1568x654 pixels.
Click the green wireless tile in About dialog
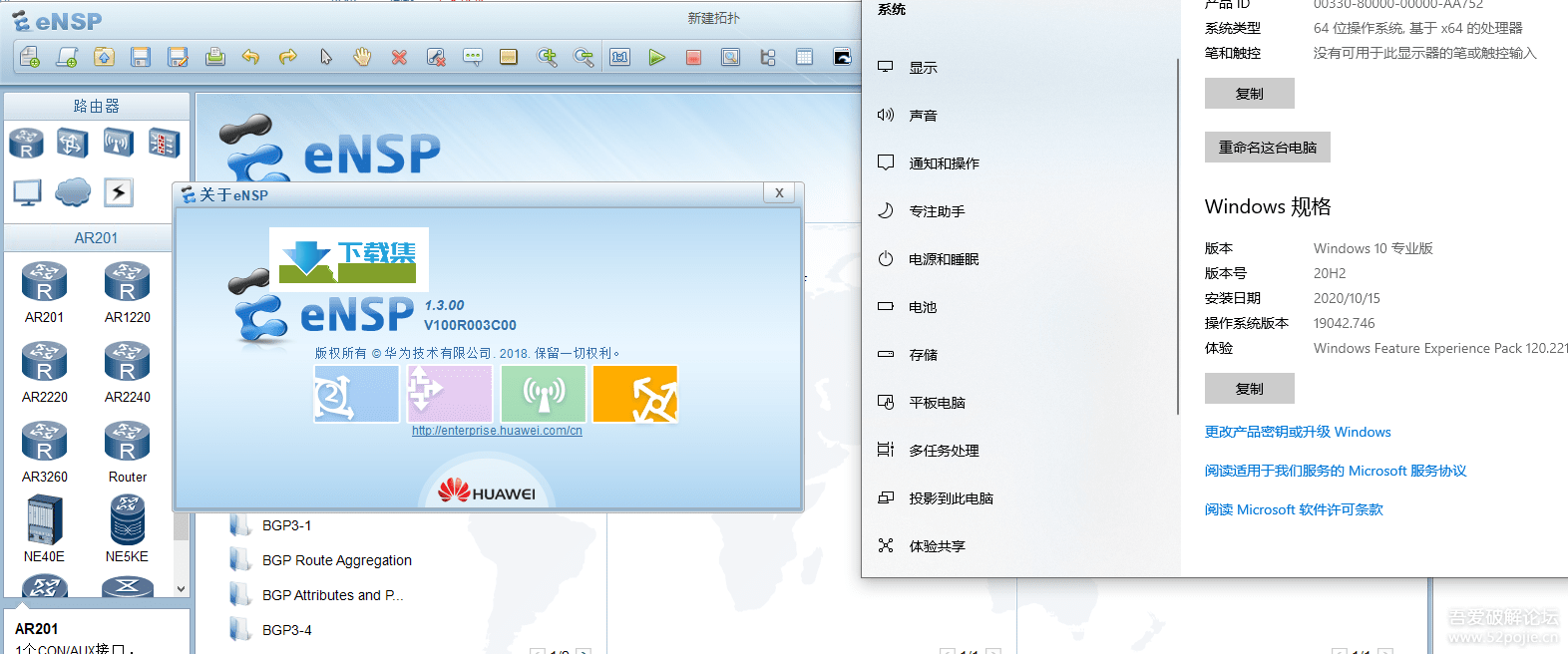point(544,394)
